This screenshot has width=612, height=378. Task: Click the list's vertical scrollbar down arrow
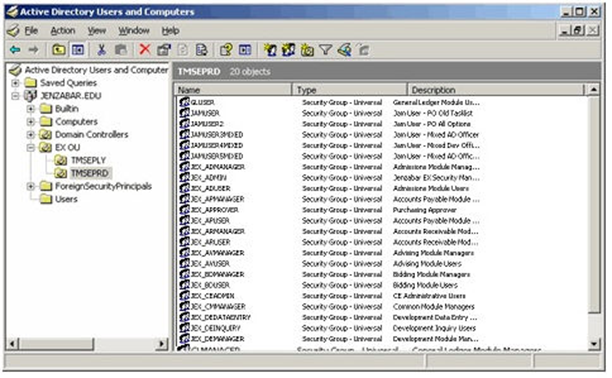[x=594, y=344]
